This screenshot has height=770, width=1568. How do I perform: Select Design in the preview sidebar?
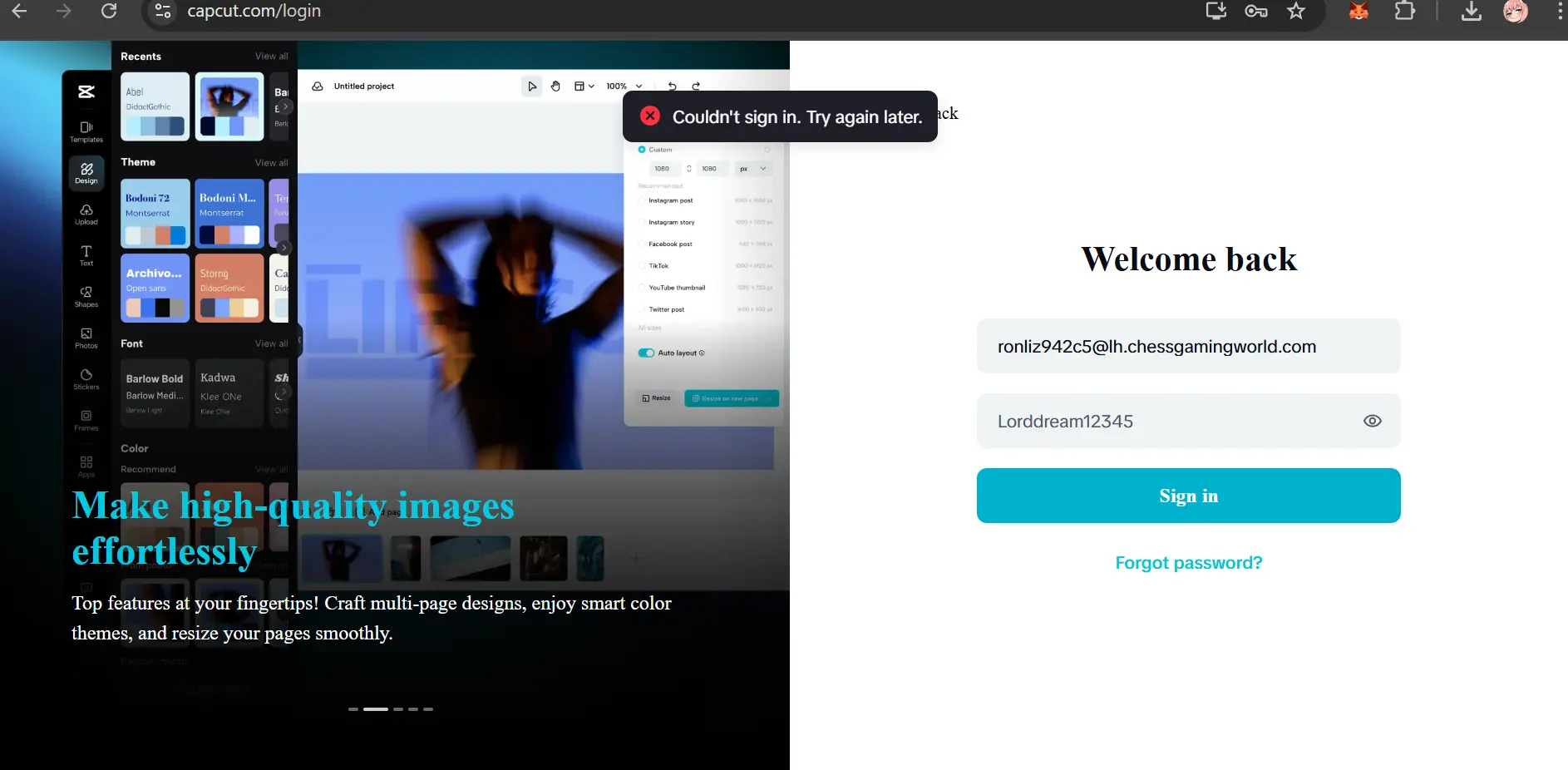(x=86, y=173)
